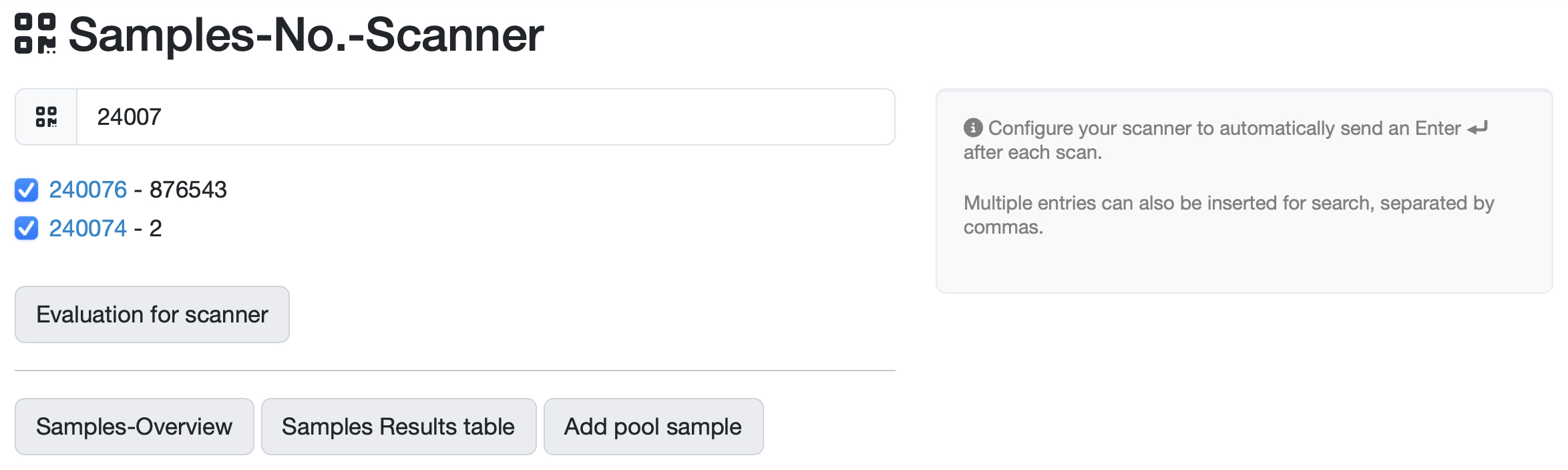The image size is (1568, 470).
Task: Click the horizontal divider above the Samples buttons
Action: (455, 371)
